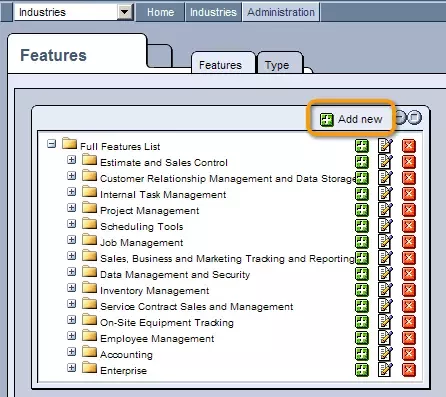This screenshot has height=397, width=446.
Task: Add item under Project Management
Action: click(x=362, y=210)
